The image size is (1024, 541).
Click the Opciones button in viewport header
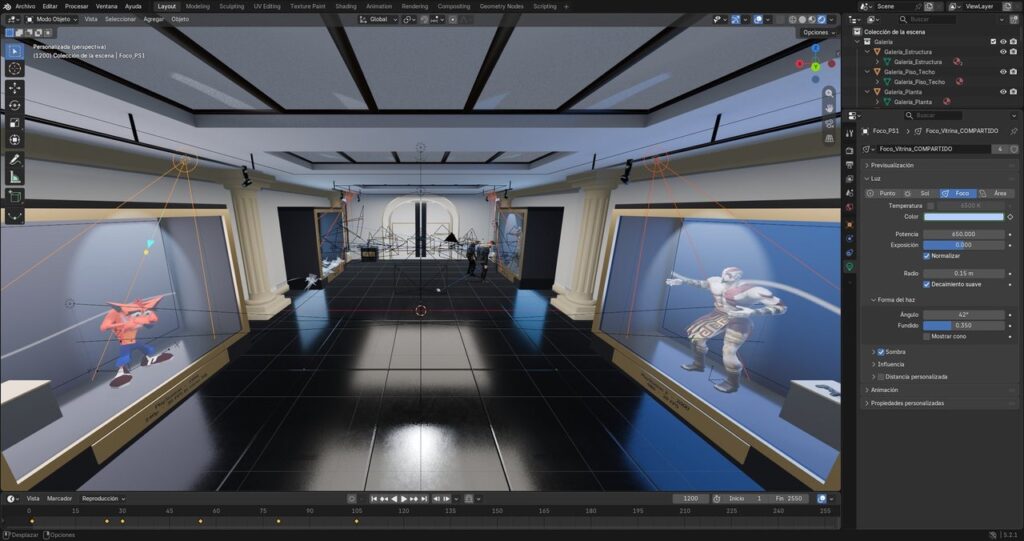pos(818,32)
